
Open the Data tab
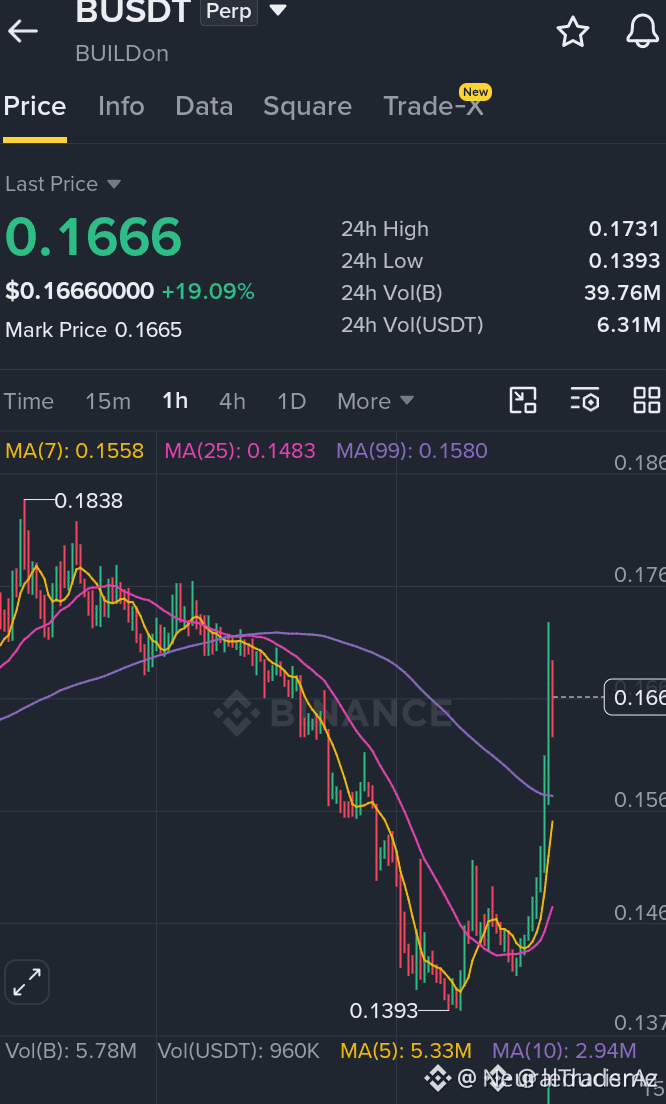[x=204, y=106]
